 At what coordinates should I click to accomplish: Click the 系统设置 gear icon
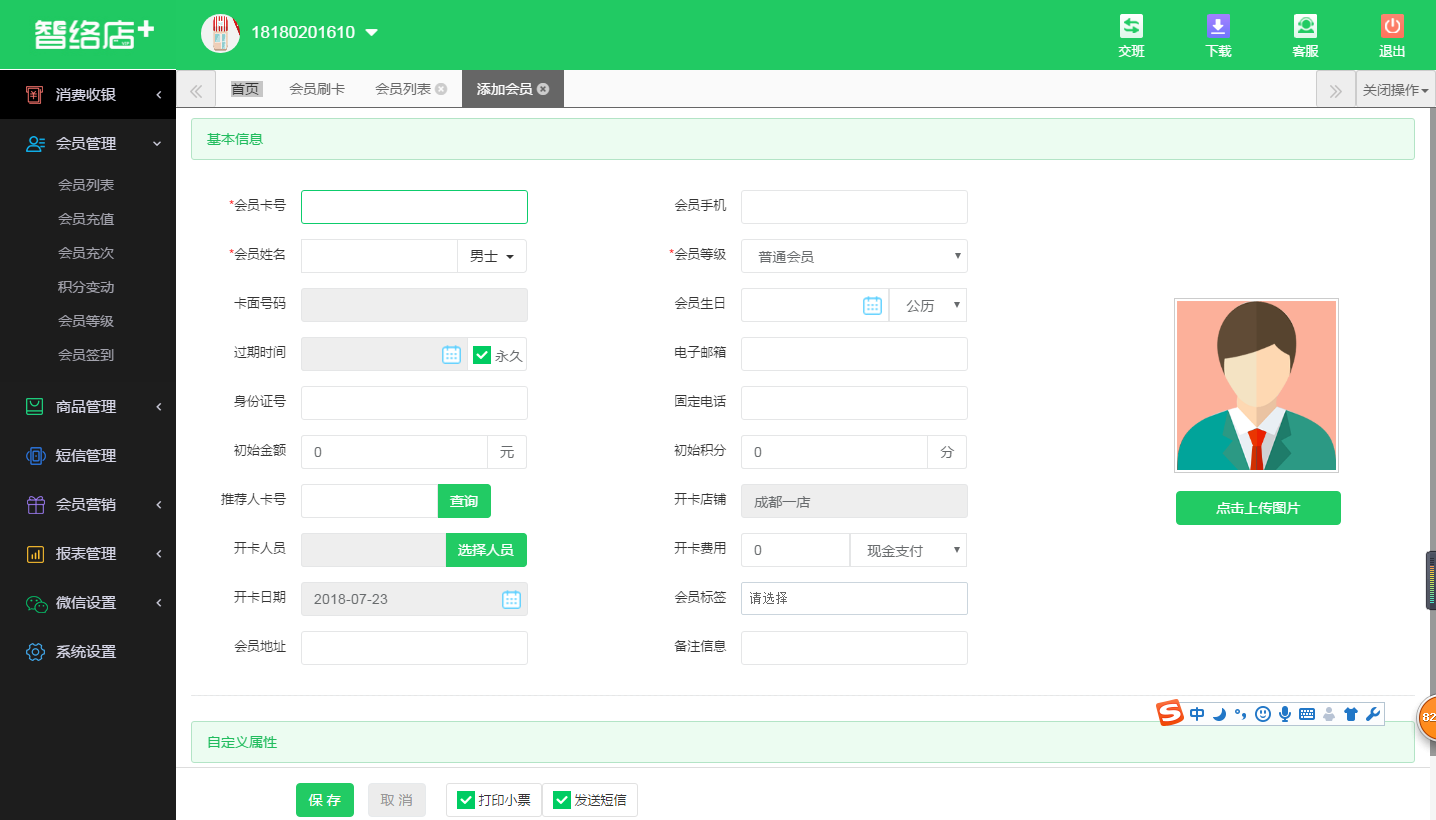[36, 652]
